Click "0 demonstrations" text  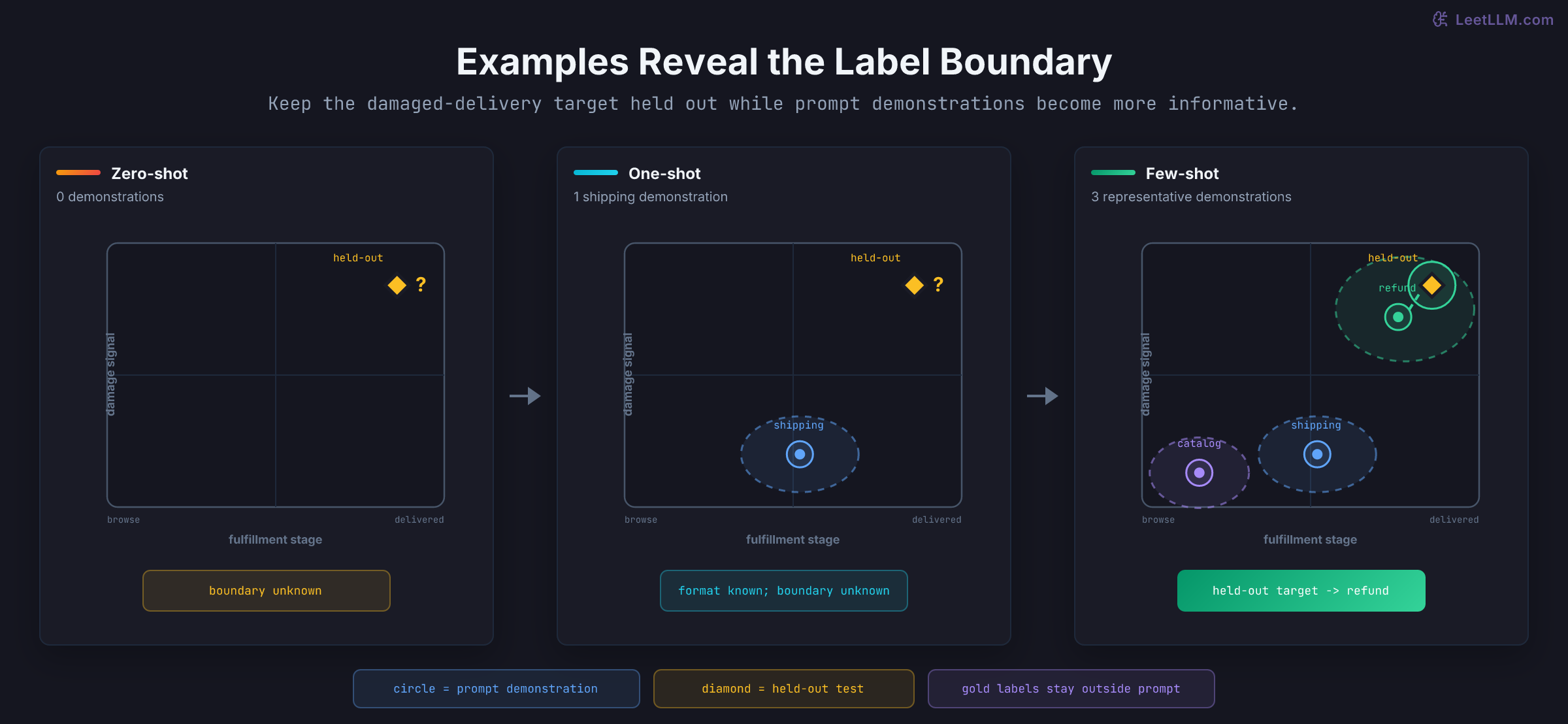110,197
